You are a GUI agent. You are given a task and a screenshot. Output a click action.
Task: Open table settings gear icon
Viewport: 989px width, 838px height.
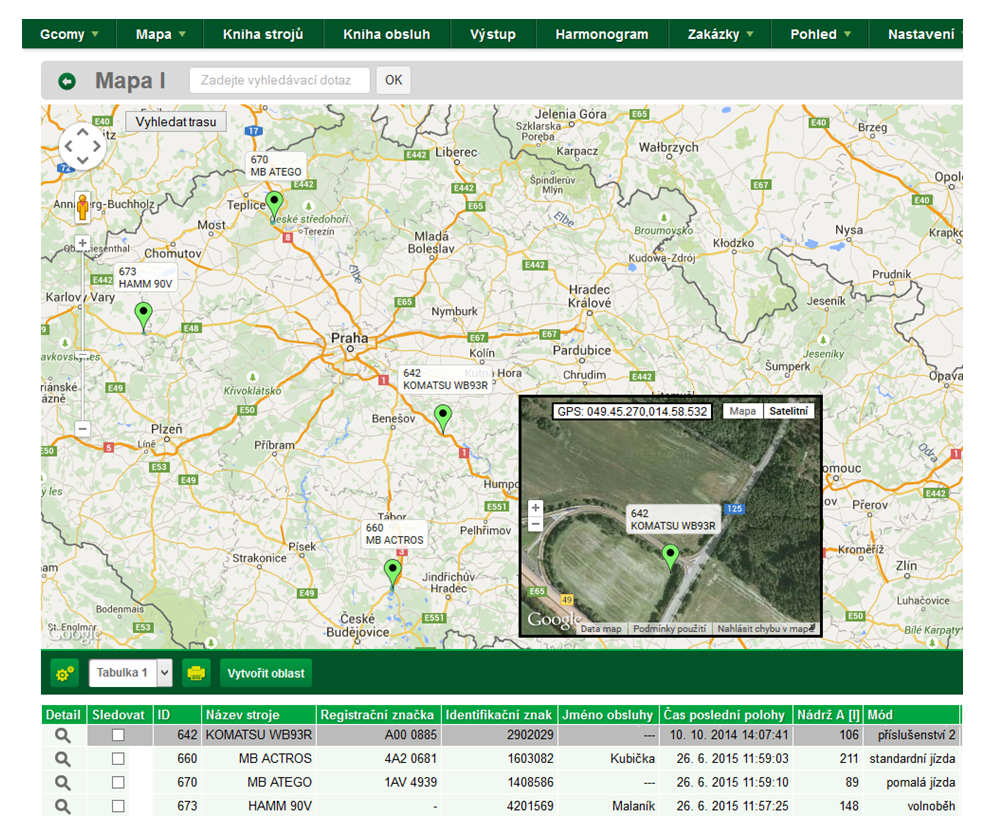pyautogui.click(x=64, y=673)
